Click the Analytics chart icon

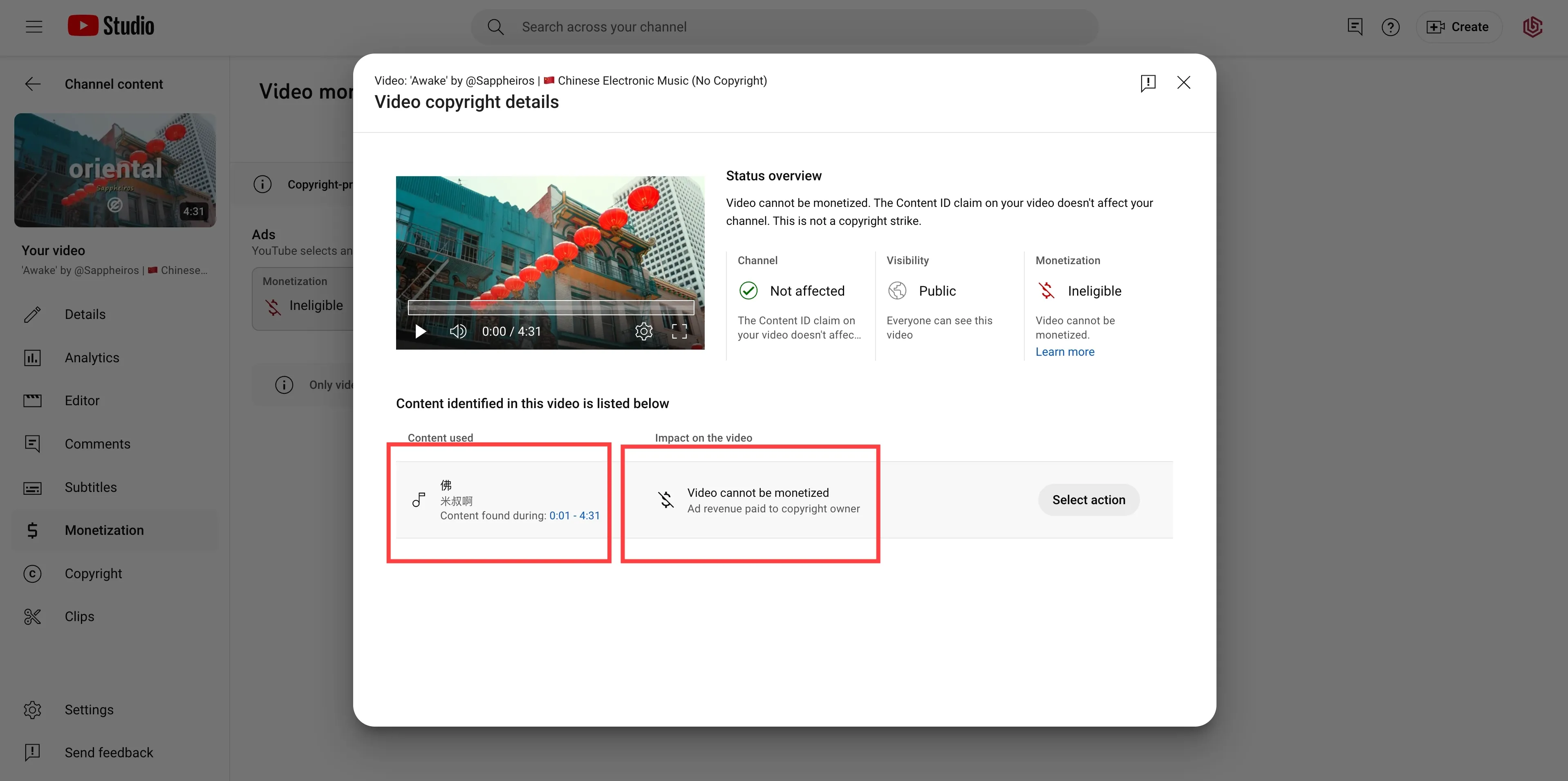click(x=32, y=357)
